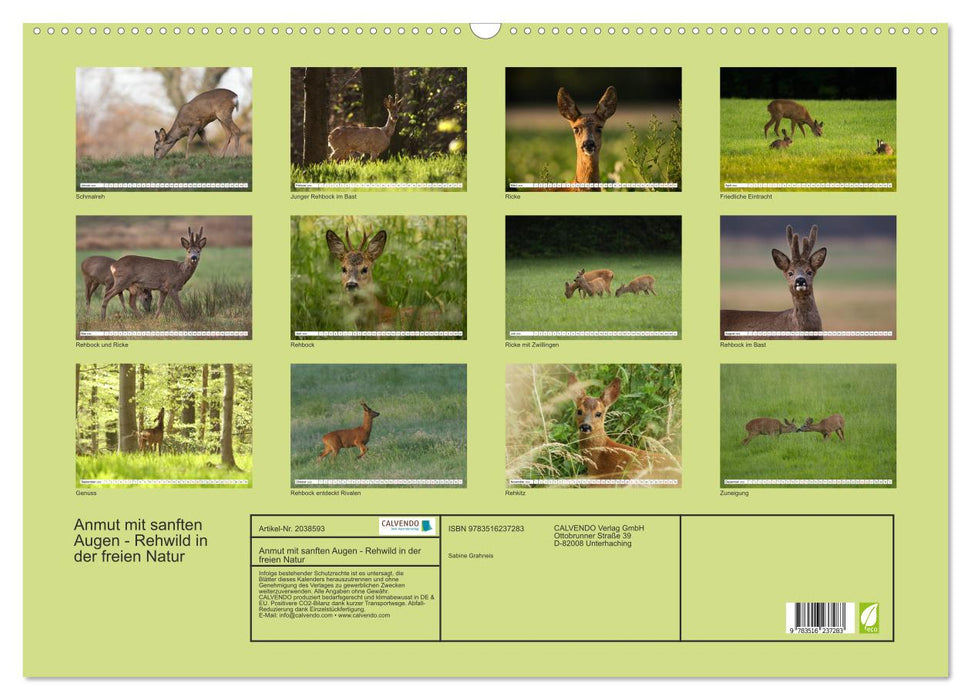Click the mini calendar strip under Schmalreh

pyautogui.click(x=162, y=184)
